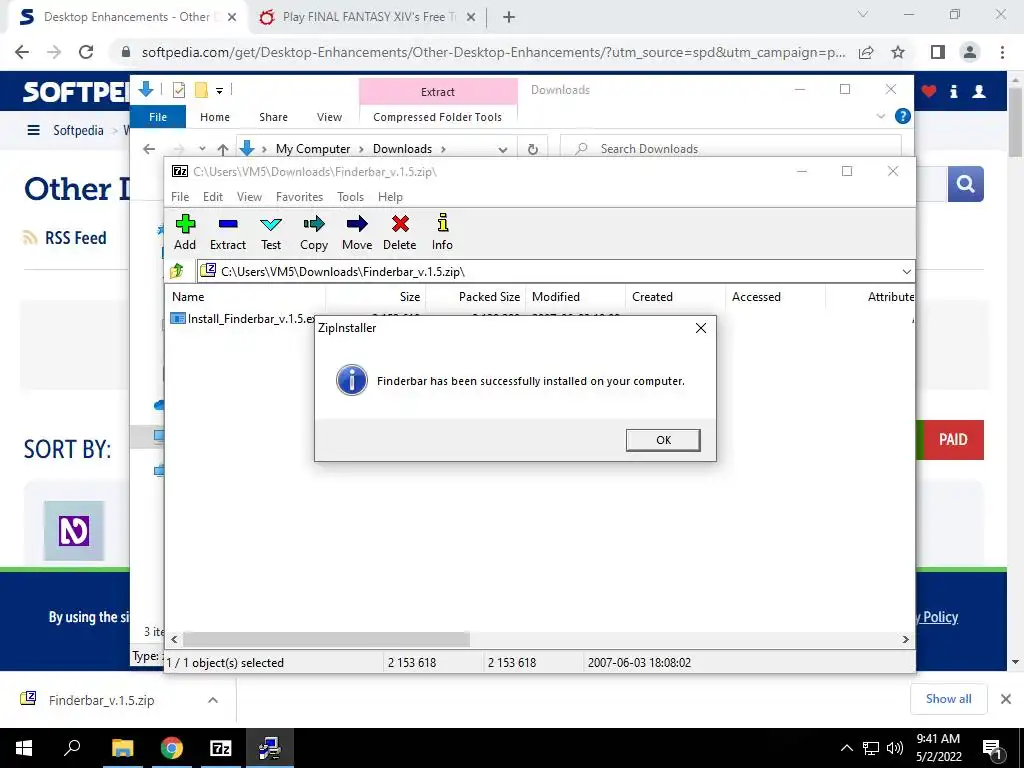This screenshot has width=1024, height=768.
Task: Go up a level in Explorer window
Action: click(223, 149)
